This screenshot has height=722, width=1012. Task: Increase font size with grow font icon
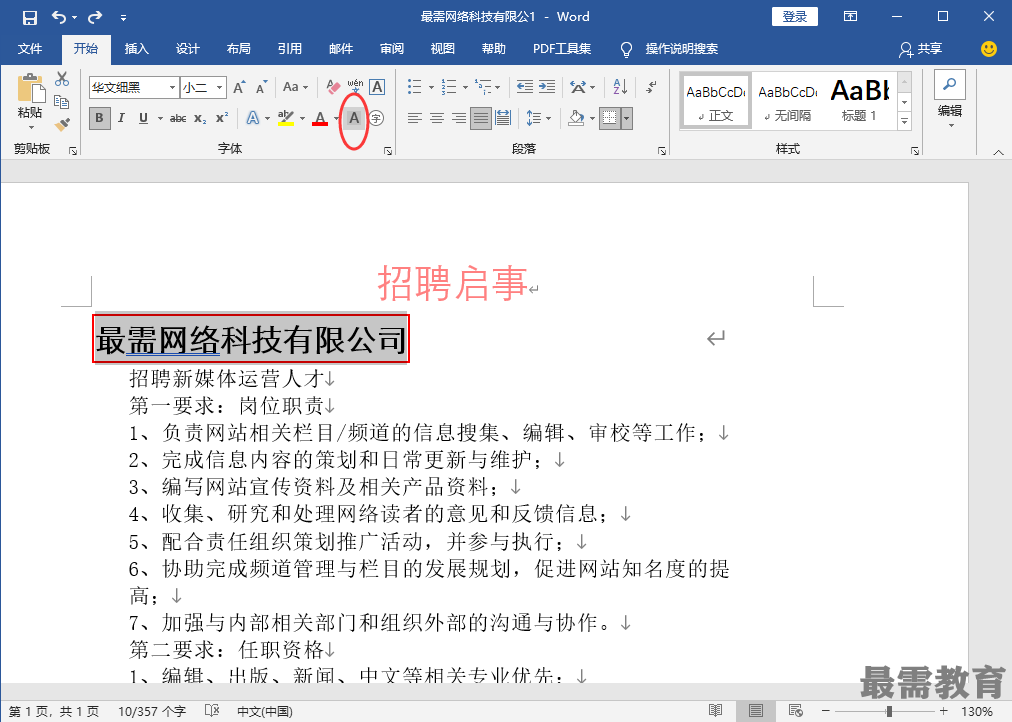tap(239, 87)
